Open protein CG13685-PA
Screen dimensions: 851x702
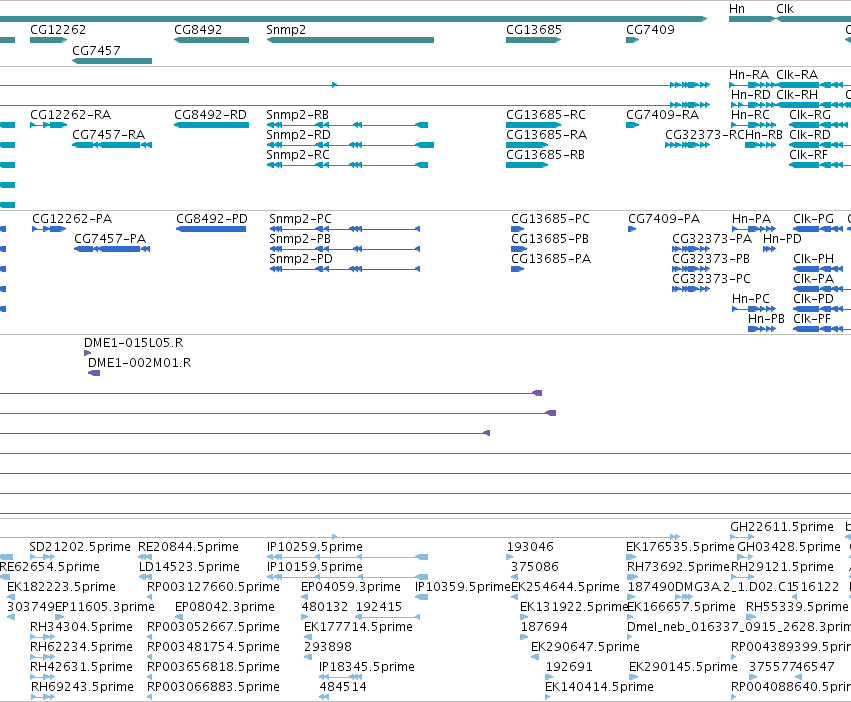[551, 259]
